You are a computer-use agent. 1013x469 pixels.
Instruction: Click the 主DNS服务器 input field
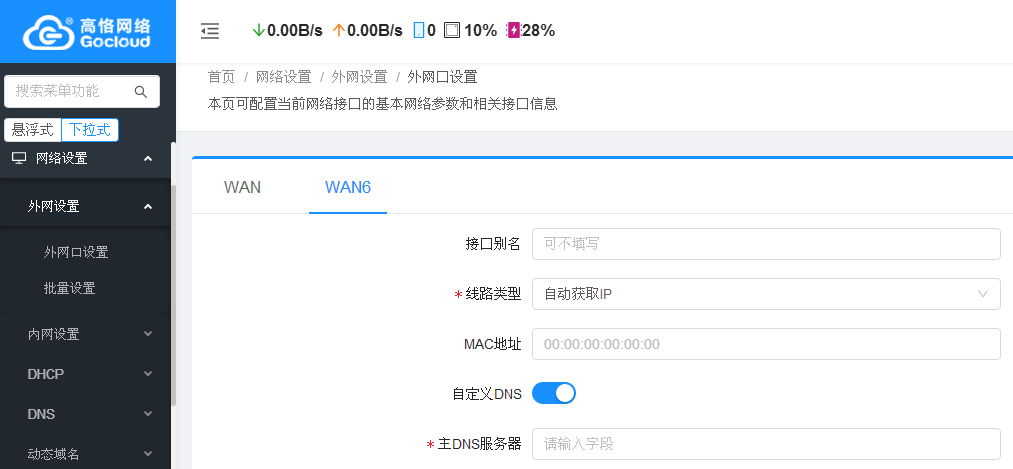pyautogui.click(x=766, y=443)
